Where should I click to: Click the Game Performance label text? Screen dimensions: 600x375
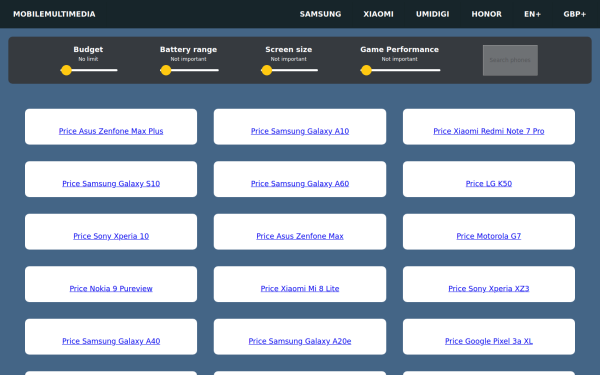[x=399, y=49]
